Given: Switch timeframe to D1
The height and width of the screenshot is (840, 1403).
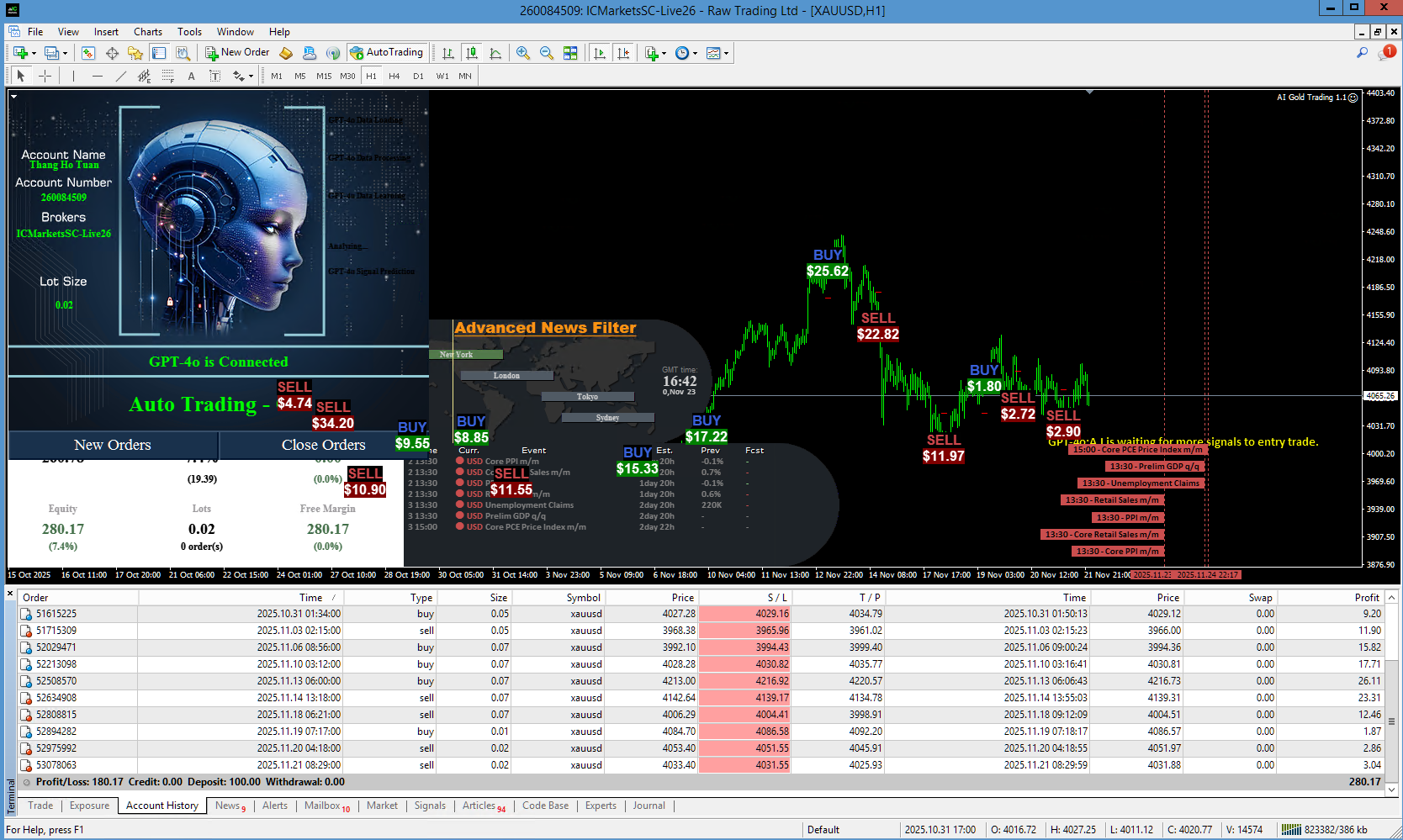Looking at the screenshot, I should 418,76.
